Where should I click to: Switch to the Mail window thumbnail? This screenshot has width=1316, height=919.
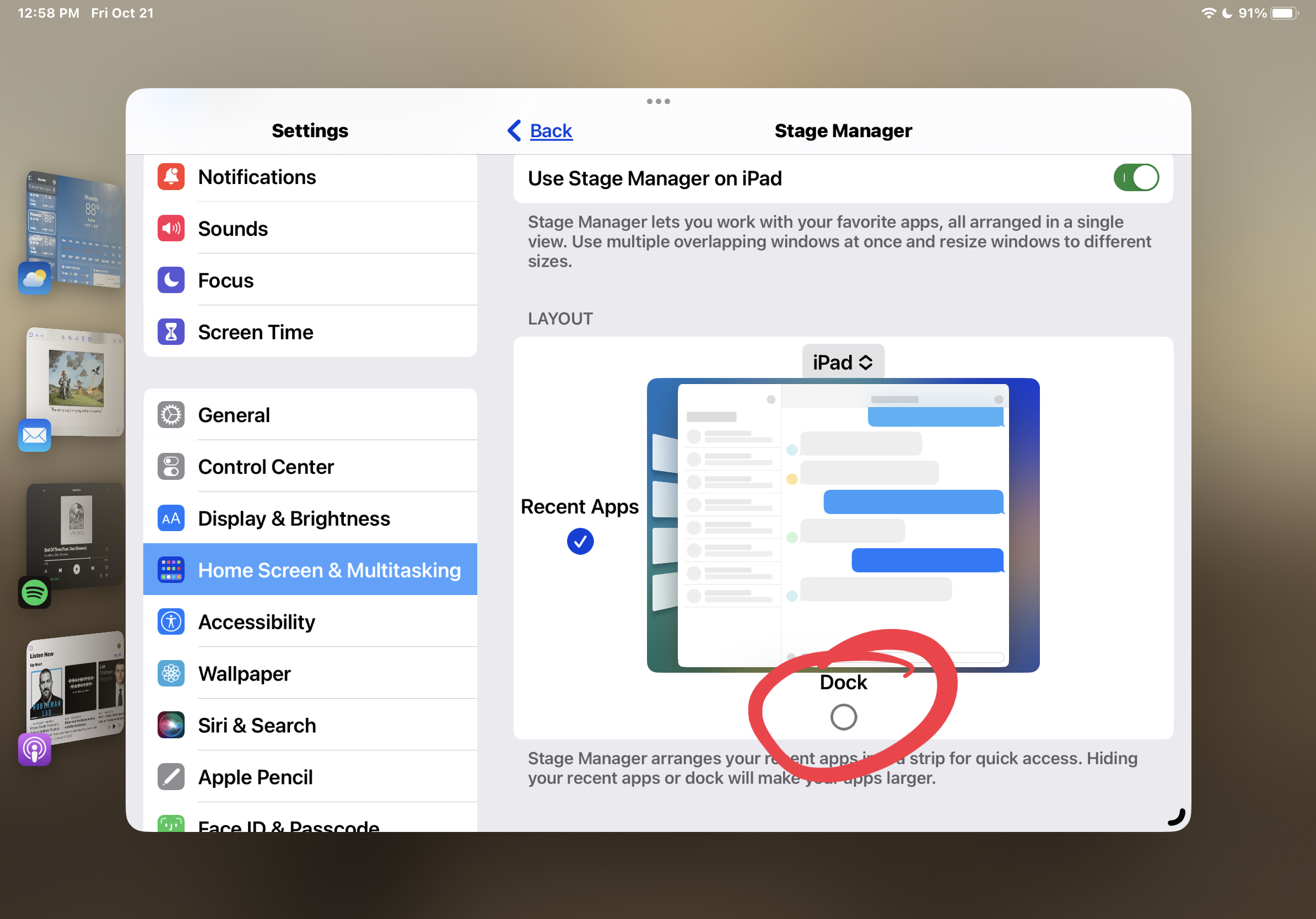click(74, 382)
